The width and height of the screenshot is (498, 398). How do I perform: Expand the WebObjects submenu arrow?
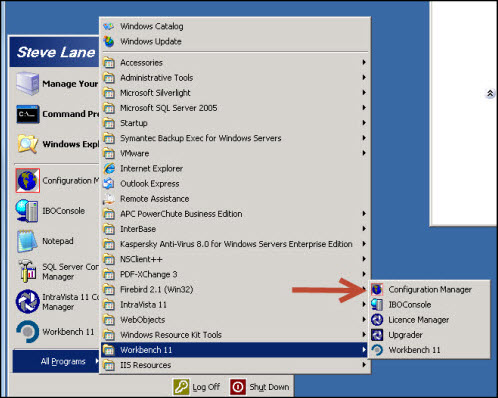(364, 320)
